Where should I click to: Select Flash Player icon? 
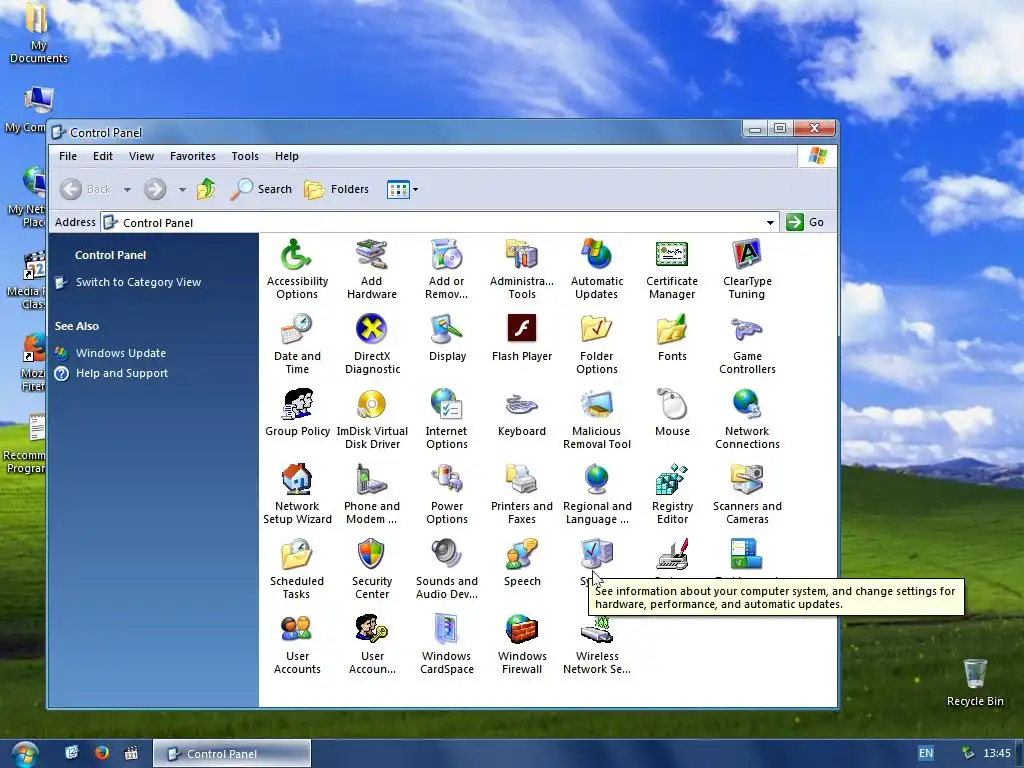click(522, 338)
